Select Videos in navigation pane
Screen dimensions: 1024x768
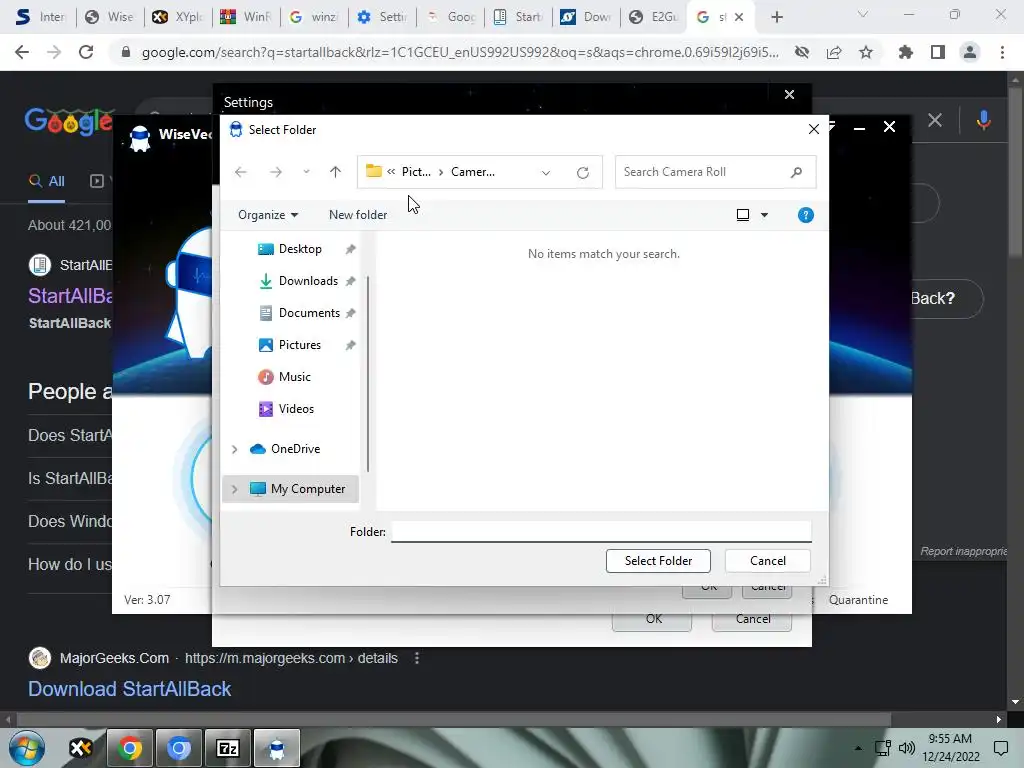[x=296, y=409]
